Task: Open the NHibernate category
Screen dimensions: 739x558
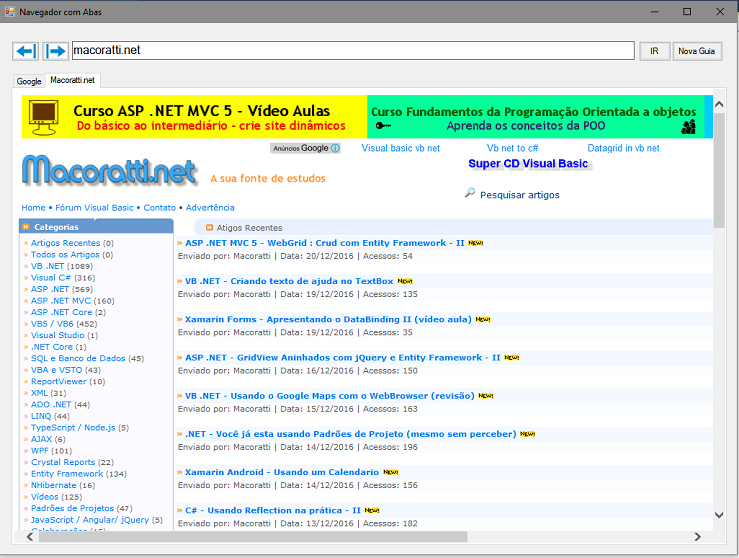Action: click(x=53, y=485)
